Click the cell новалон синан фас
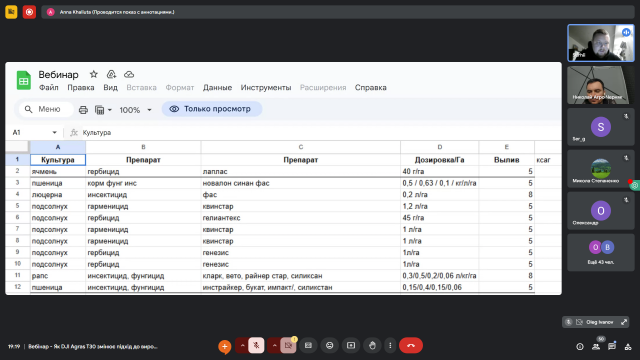Viewport: 640px width, 360px height. coord(300,183)
